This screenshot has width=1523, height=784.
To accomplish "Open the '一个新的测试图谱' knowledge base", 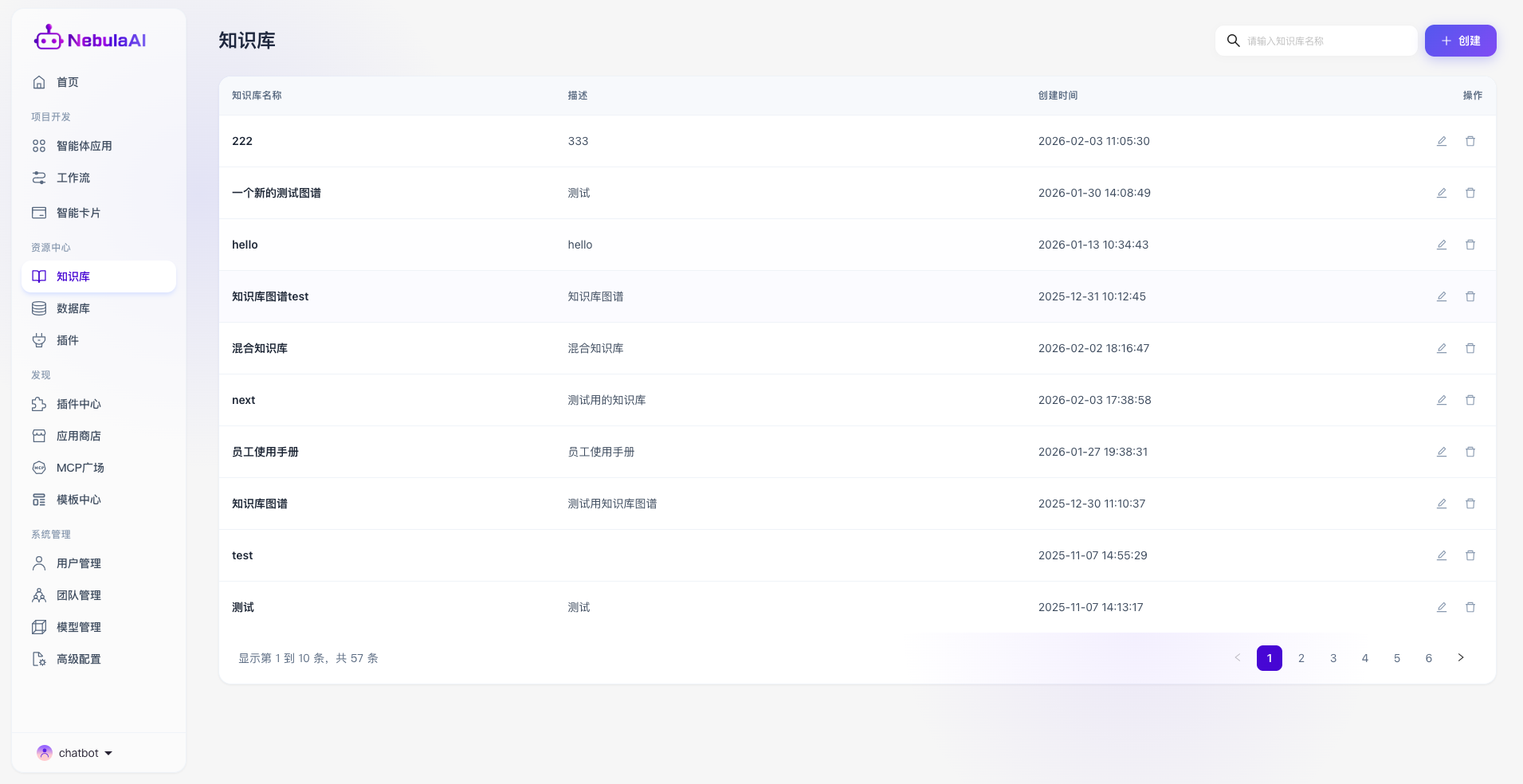I will [x=276, y=193].
